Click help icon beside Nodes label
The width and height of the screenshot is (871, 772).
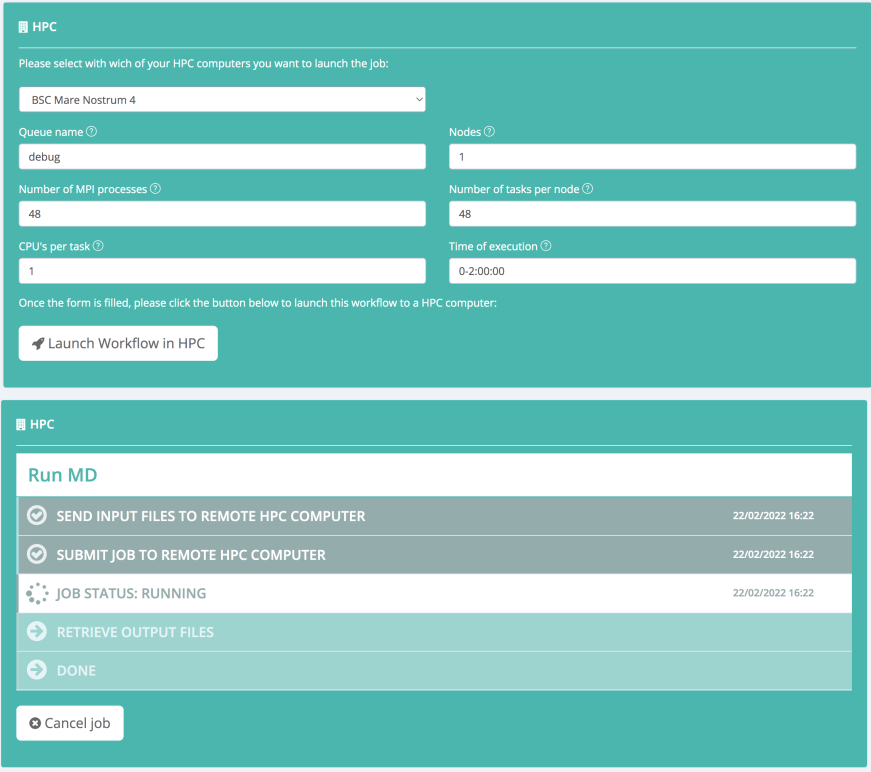489,132
